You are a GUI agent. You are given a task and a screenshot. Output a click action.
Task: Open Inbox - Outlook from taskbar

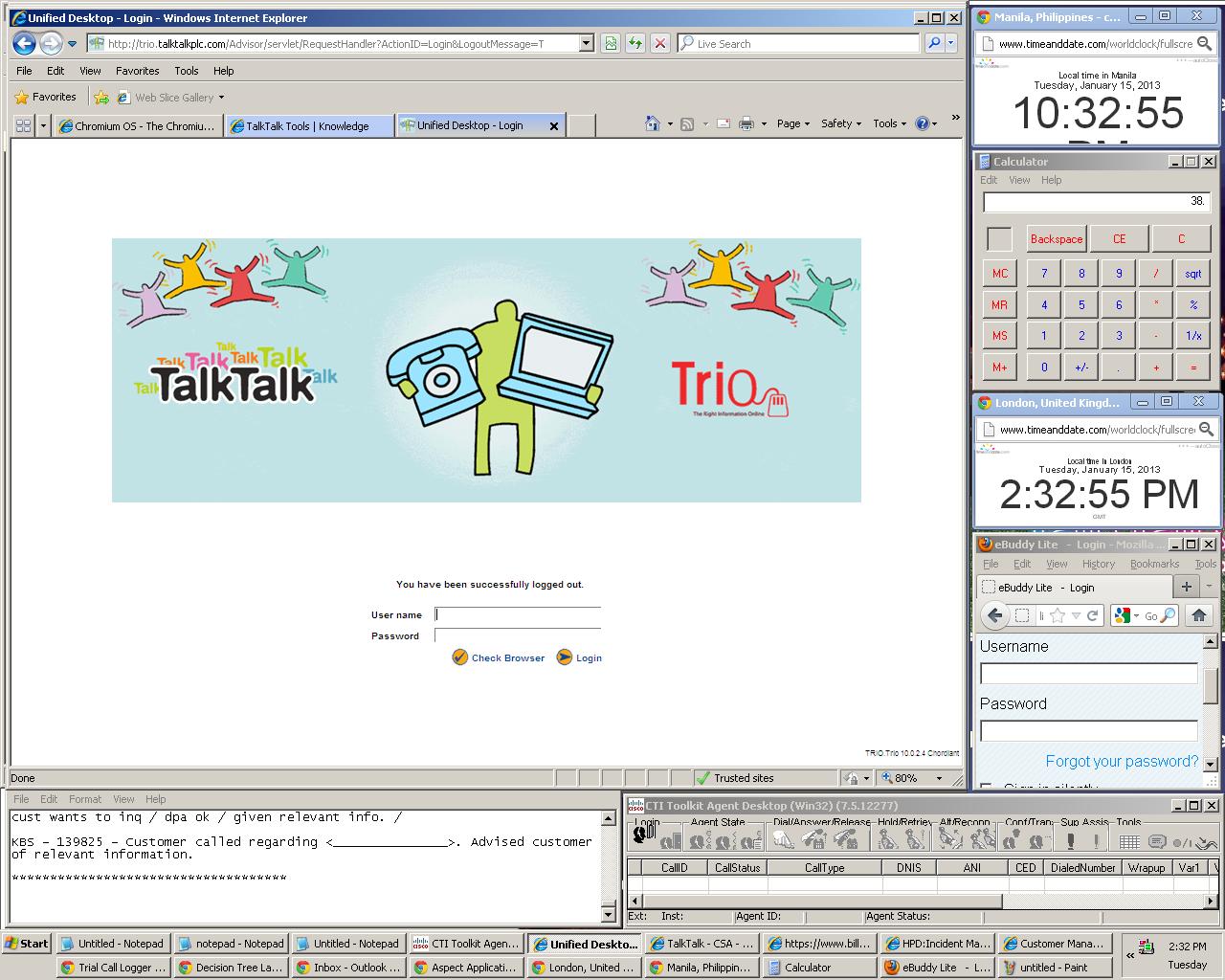pyautogui.click(x=348, y=968)
